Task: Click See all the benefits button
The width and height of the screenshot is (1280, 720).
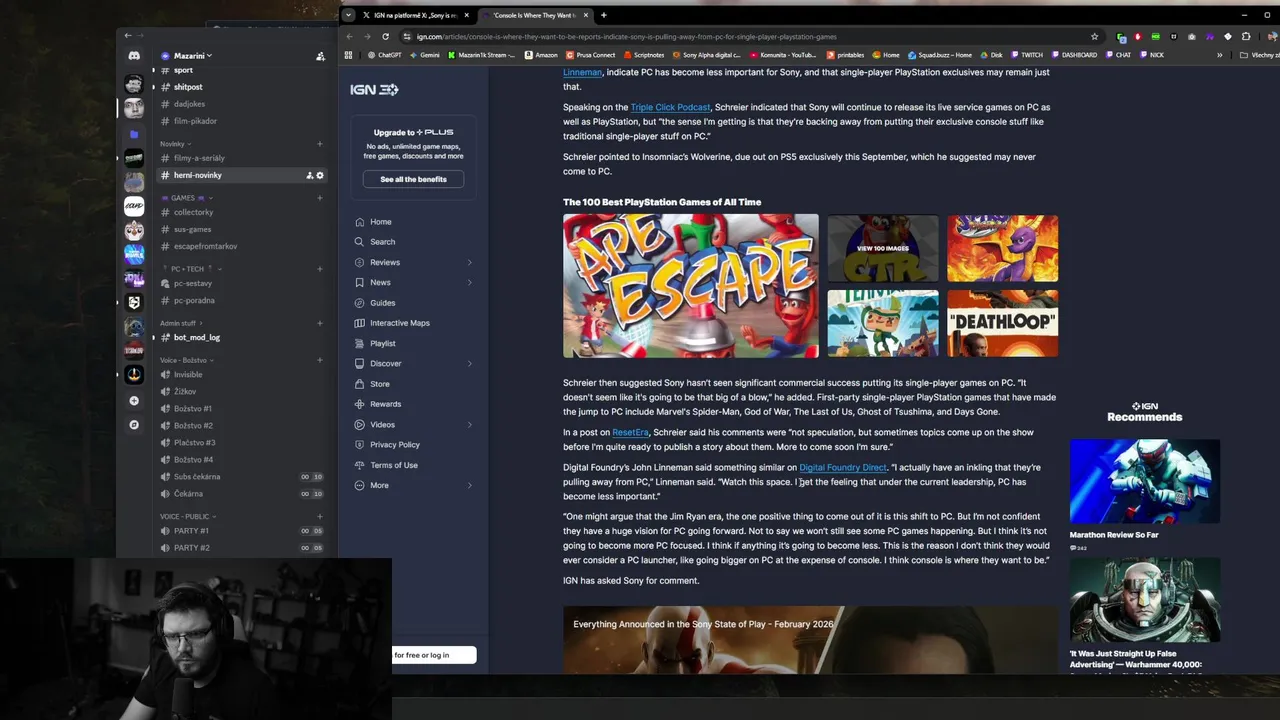Action: (x=413, y=179)
